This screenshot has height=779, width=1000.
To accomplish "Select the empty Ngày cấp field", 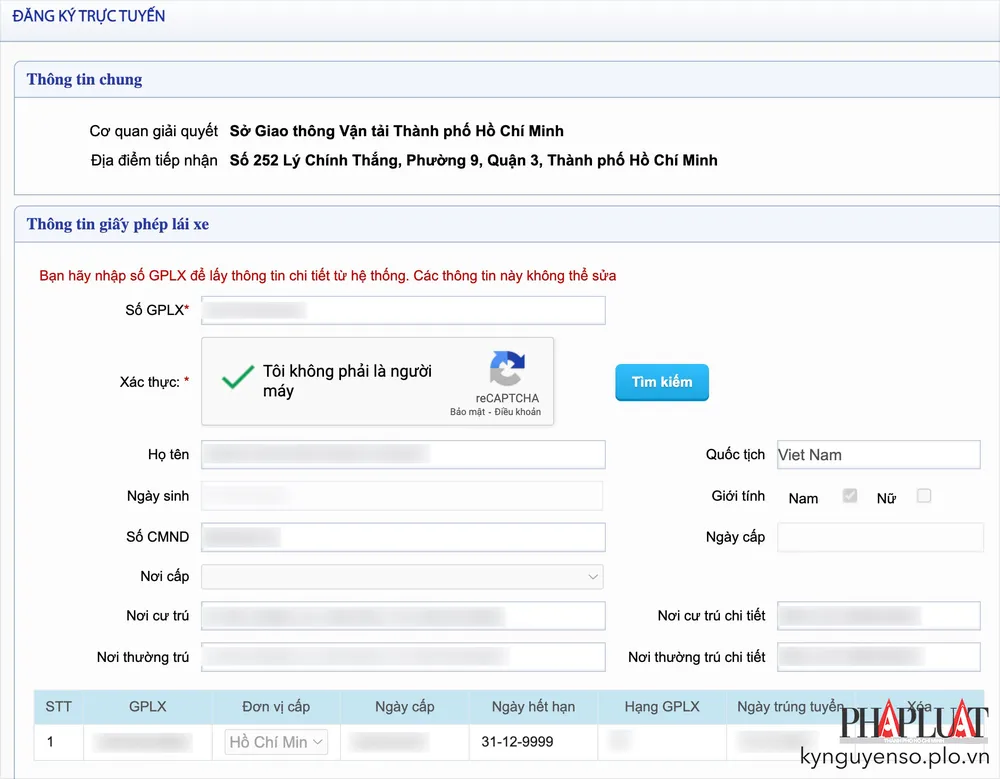I will click(878, 537).
